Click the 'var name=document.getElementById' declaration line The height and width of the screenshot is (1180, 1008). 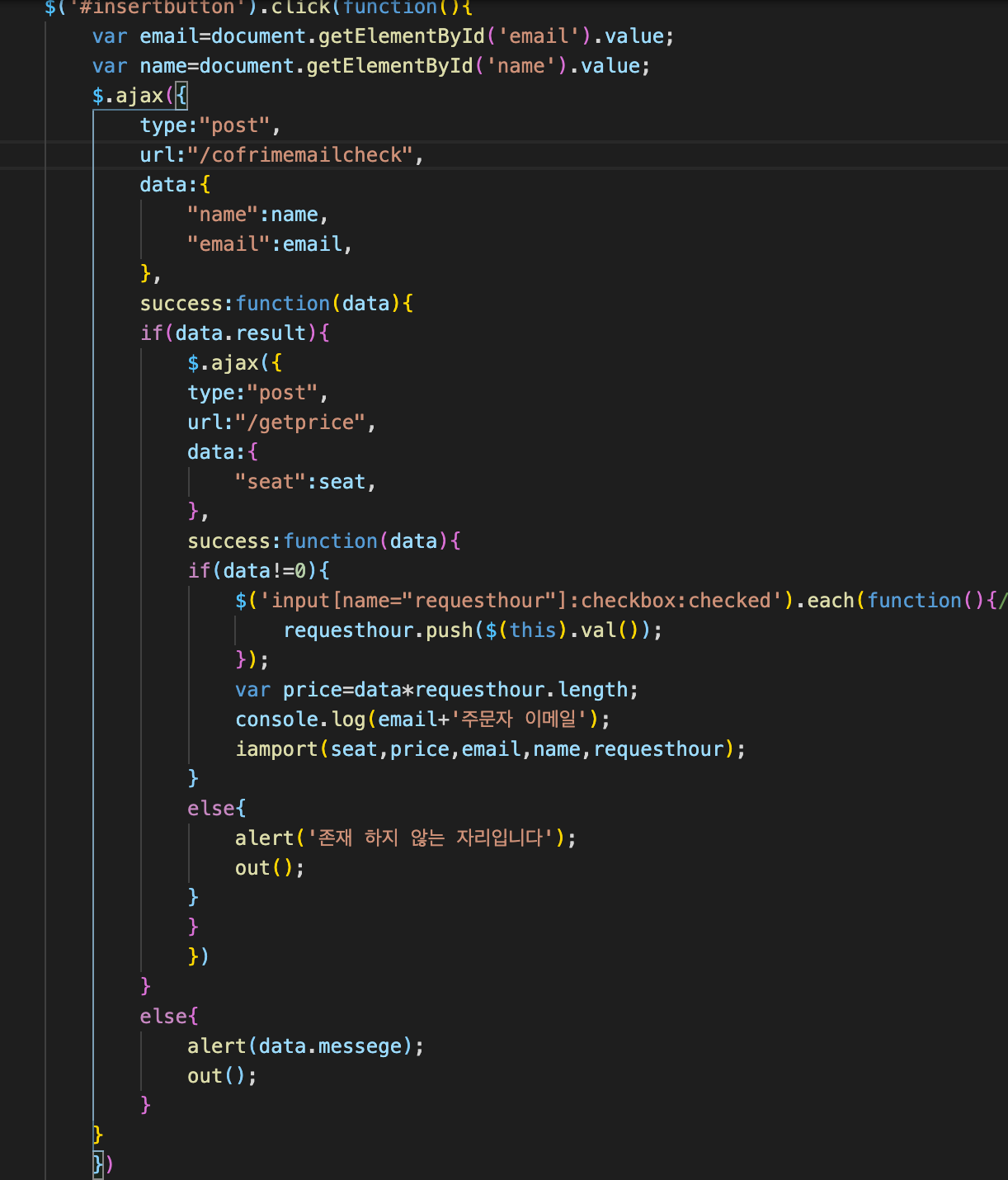point(371,66)
